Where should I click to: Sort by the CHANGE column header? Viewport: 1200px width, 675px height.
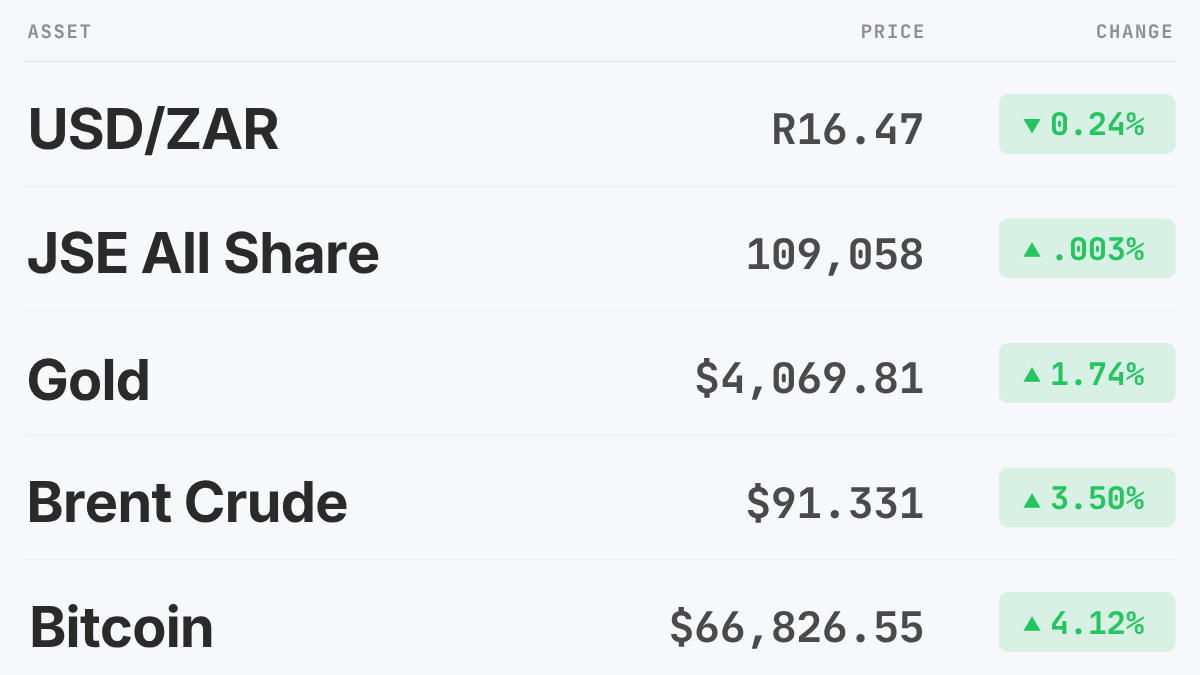[1135, 32]
